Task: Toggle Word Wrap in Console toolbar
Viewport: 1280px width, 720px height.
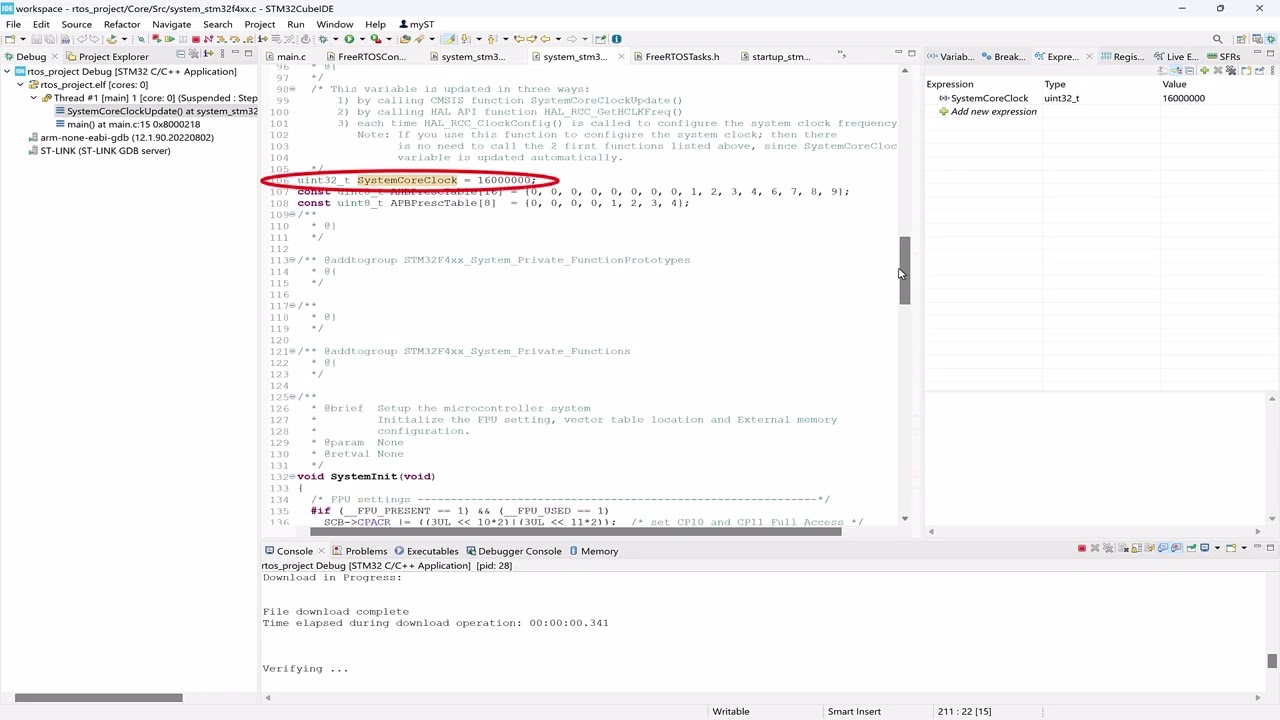Action: click(1149, 548)
